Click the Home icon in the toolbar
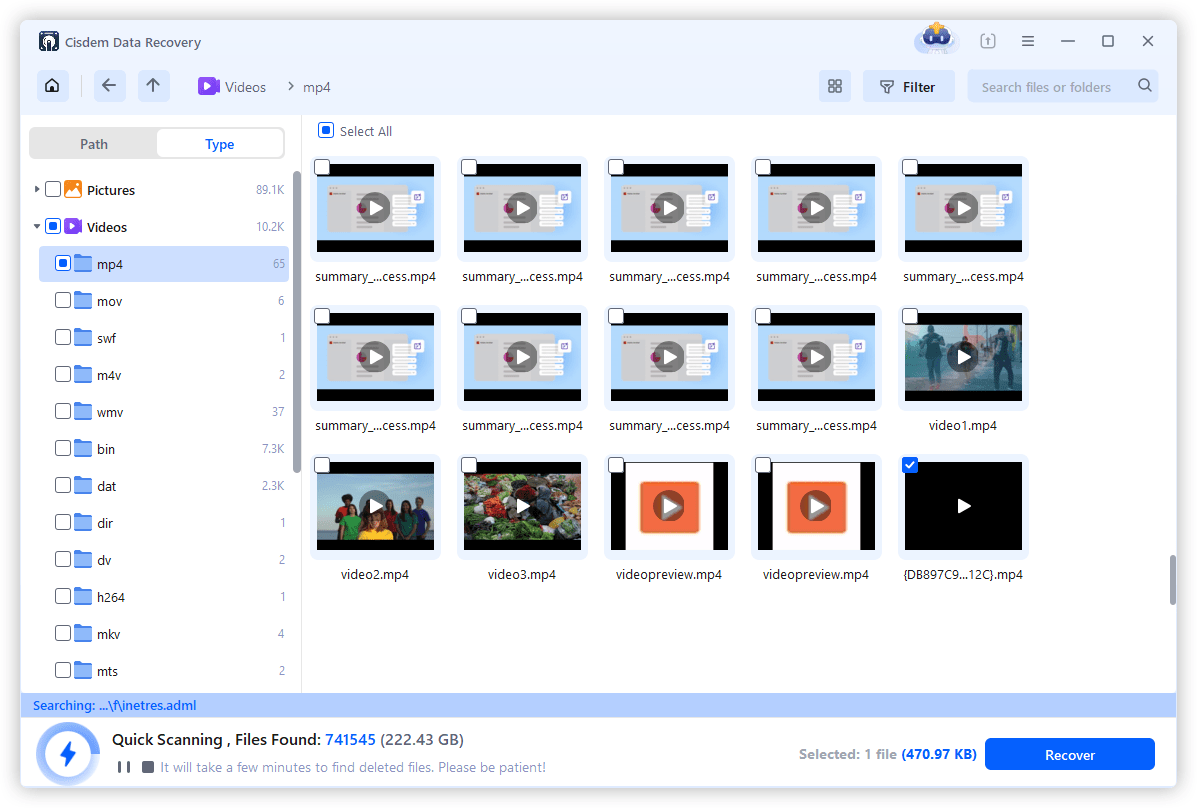Image resolution: width=1197 pixels, height=808 pixels. [52, 86]
